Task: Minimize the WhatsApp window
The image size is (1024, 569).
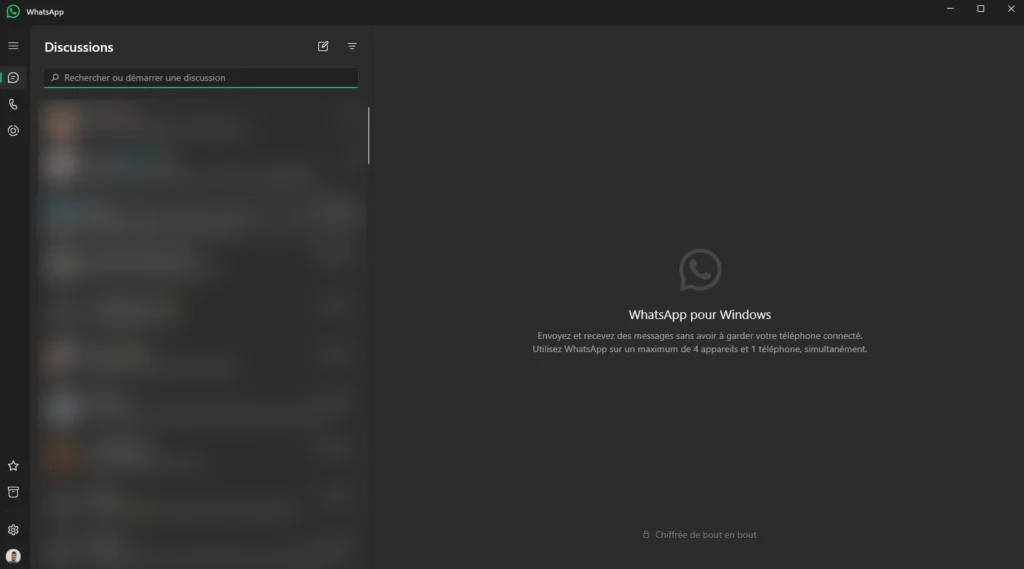Action: tap(950, 8)
